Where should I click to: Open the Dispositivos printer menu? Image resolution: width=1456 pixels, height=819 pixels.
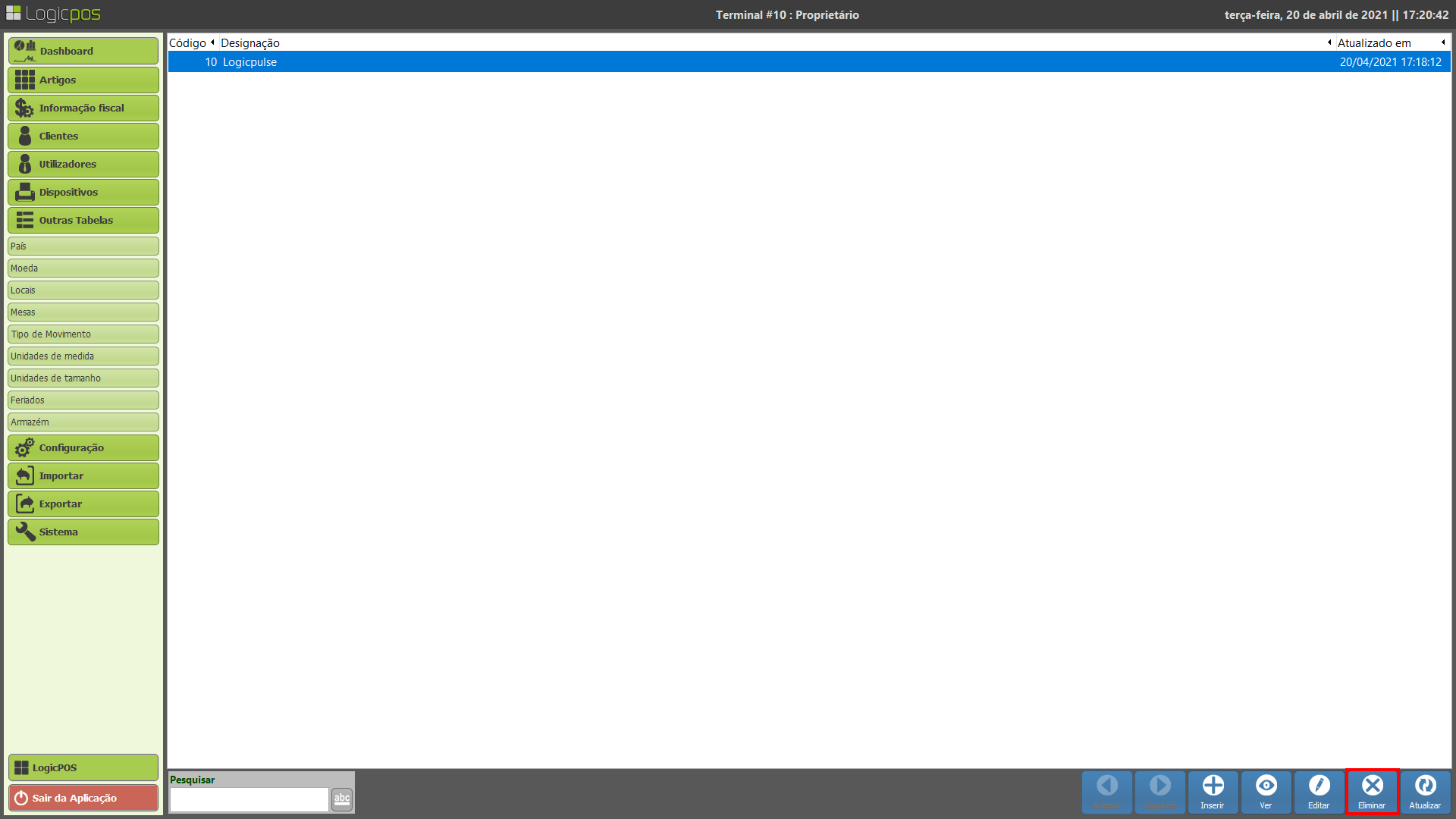point(83,192)
